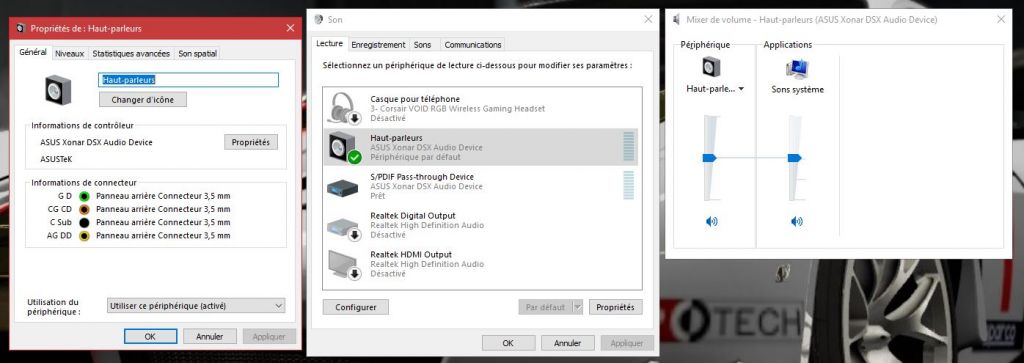Select the Realtek Digital Output entry
1024x363 pixels.
click(x=481, y=225)
